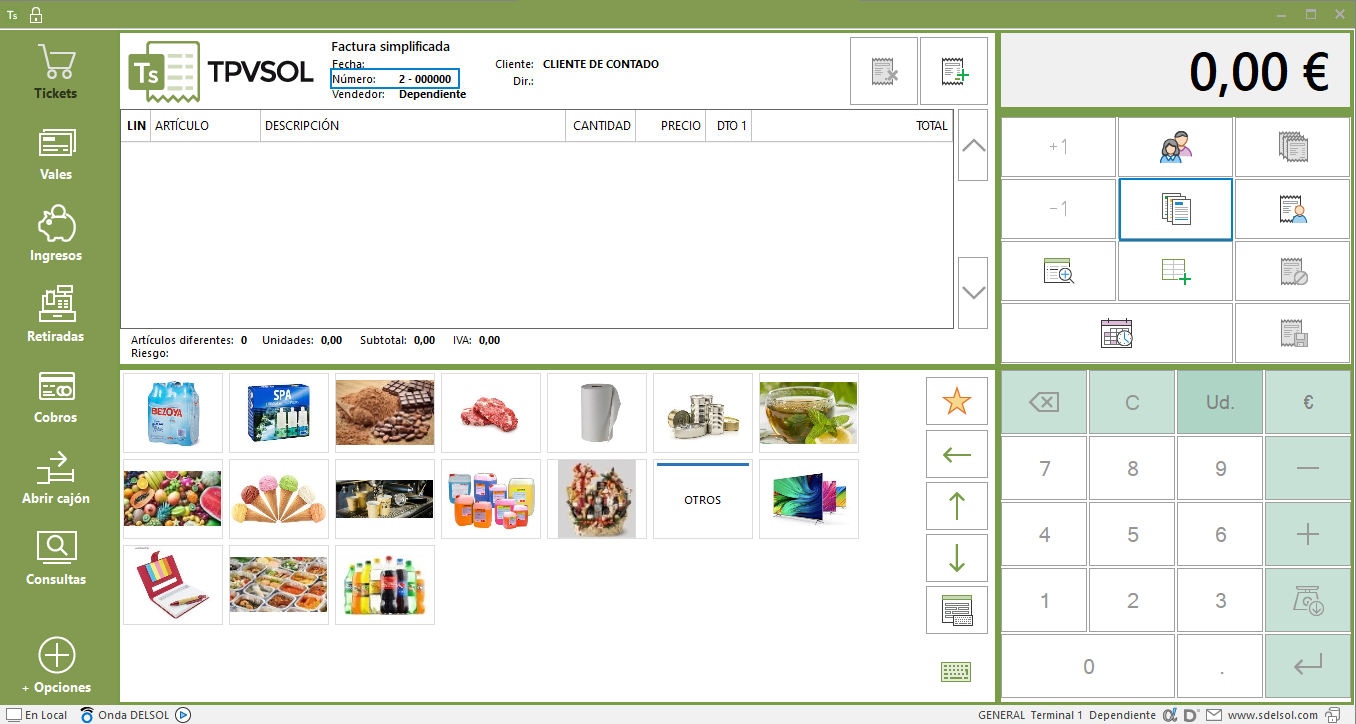
Task: Click the enter arrow key on keypad
Action: point(1308,666)
